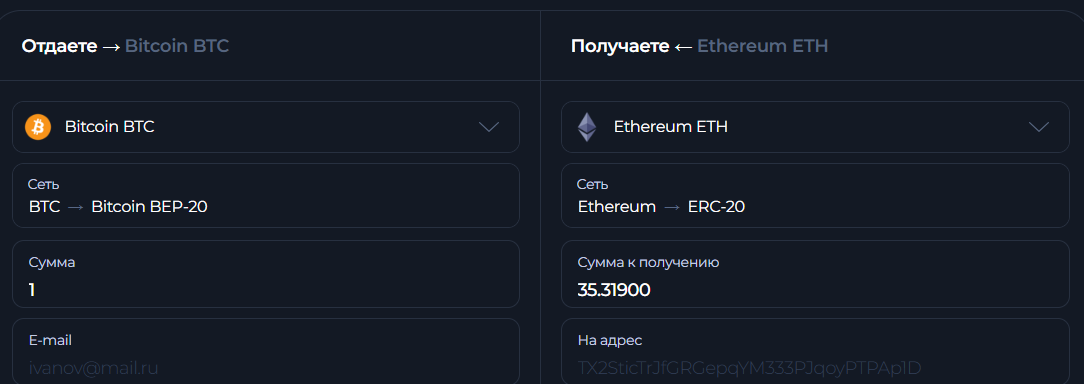This screenshot has width=1084, height=384.
Task: Select the Ethereum → ERC-20 network field
Action: click(815, 196)
